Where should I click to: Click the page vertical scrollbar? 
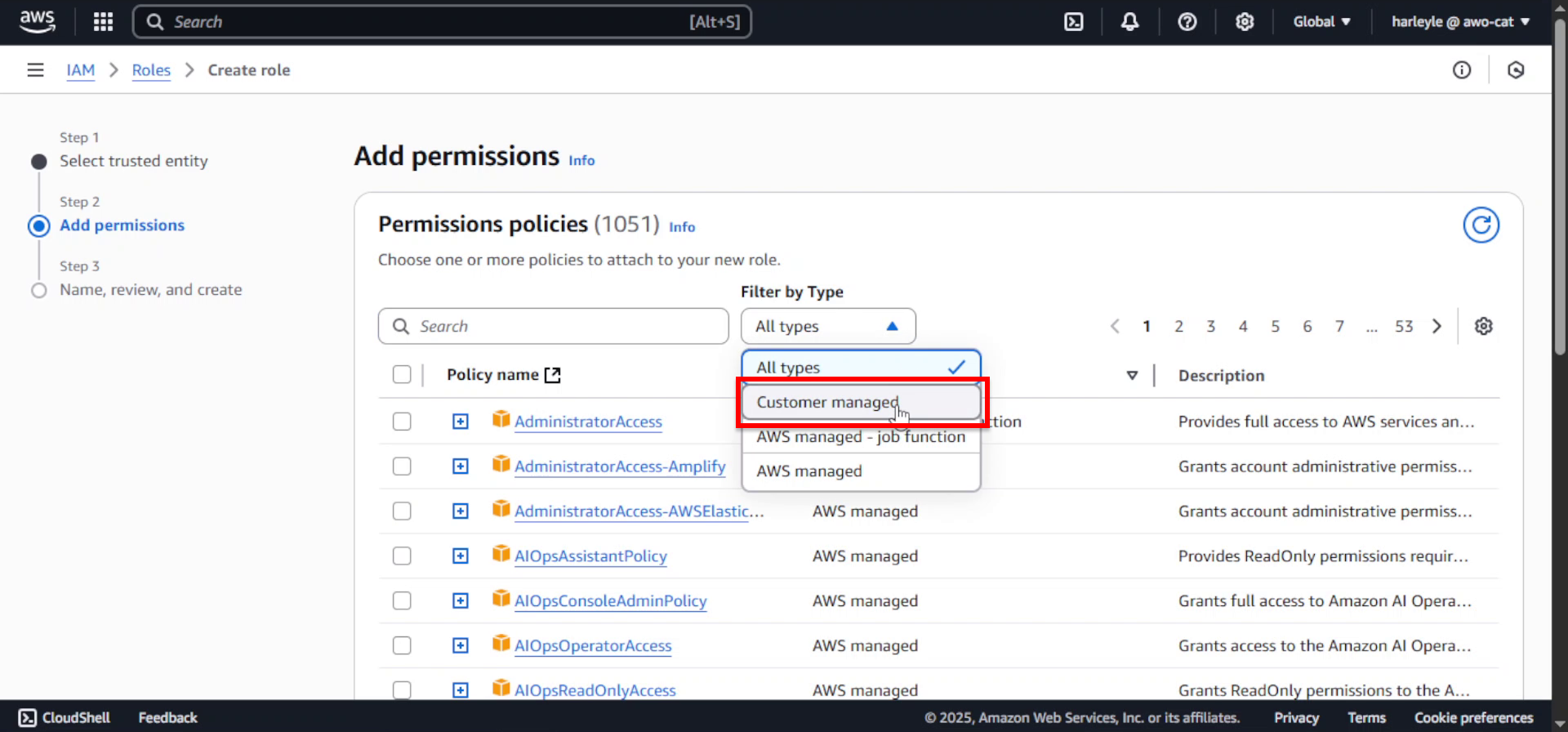pyautogui.click(x=1560, y=188)
